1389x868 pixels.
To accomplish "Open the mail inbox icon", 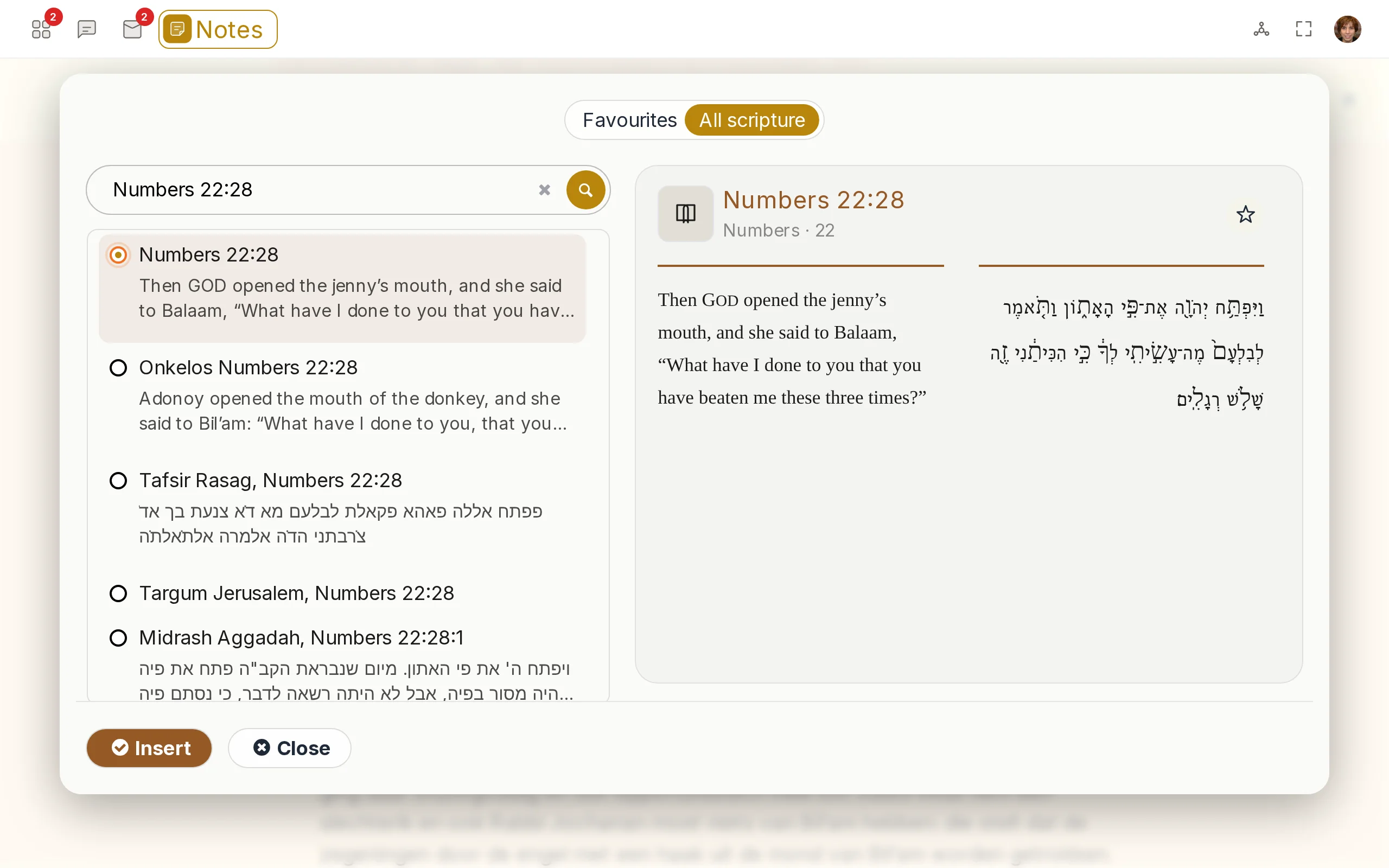I will pyautogui.click(x=132, y=29).
